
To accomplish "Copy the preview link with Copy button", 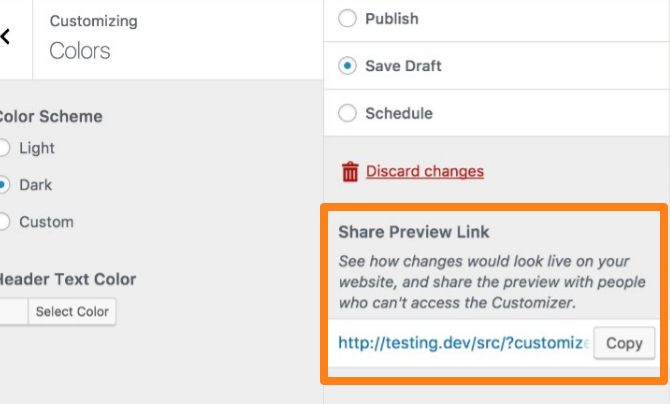I will tap(624, 343).
